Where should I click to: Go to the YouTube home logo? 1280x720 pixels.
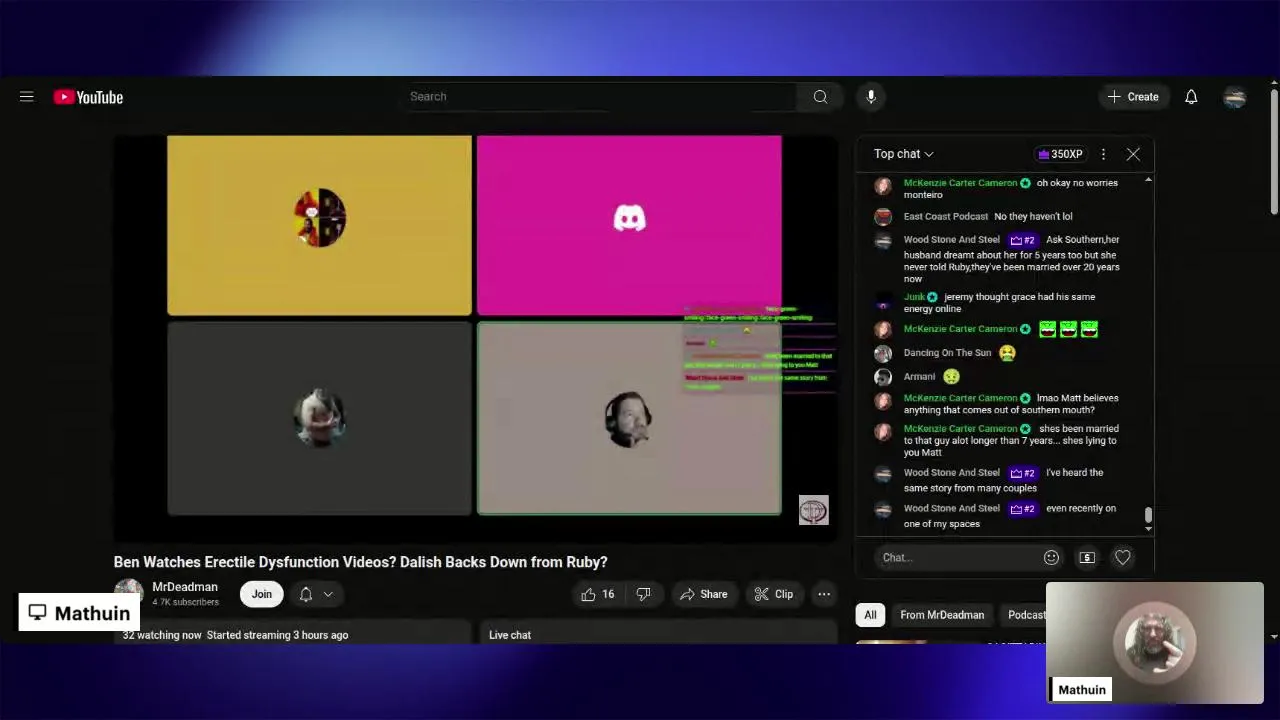[88, 97]
